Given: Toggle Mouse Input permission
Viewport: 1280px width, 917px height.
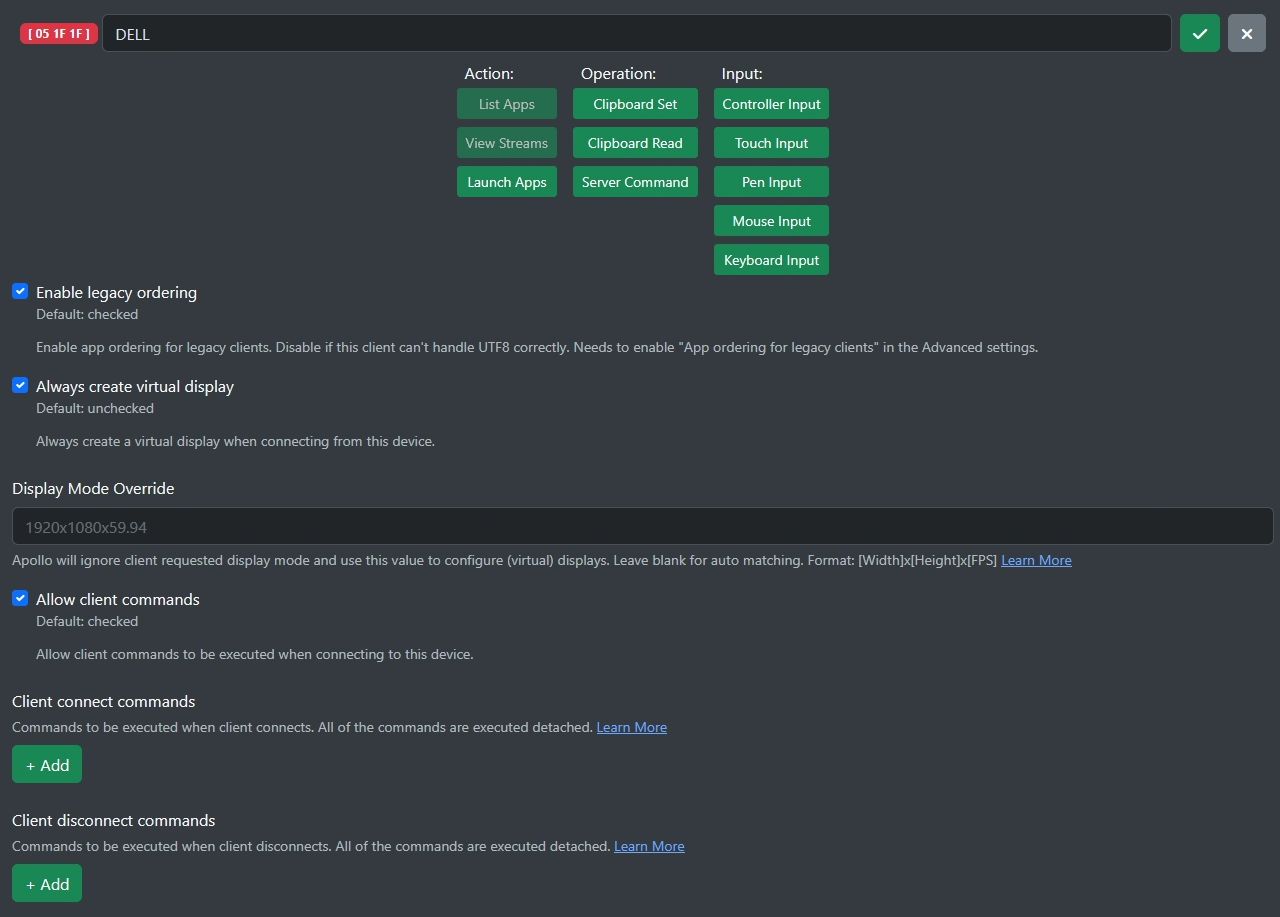Looking at the screenshot, I should click(771, 221).
